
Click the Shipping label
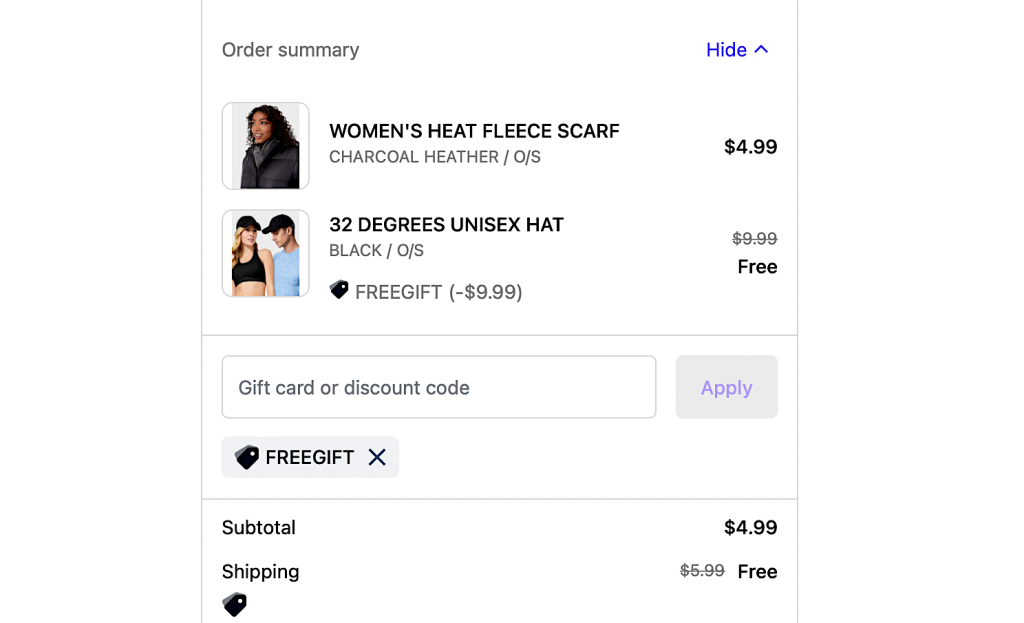coord(260,572)
